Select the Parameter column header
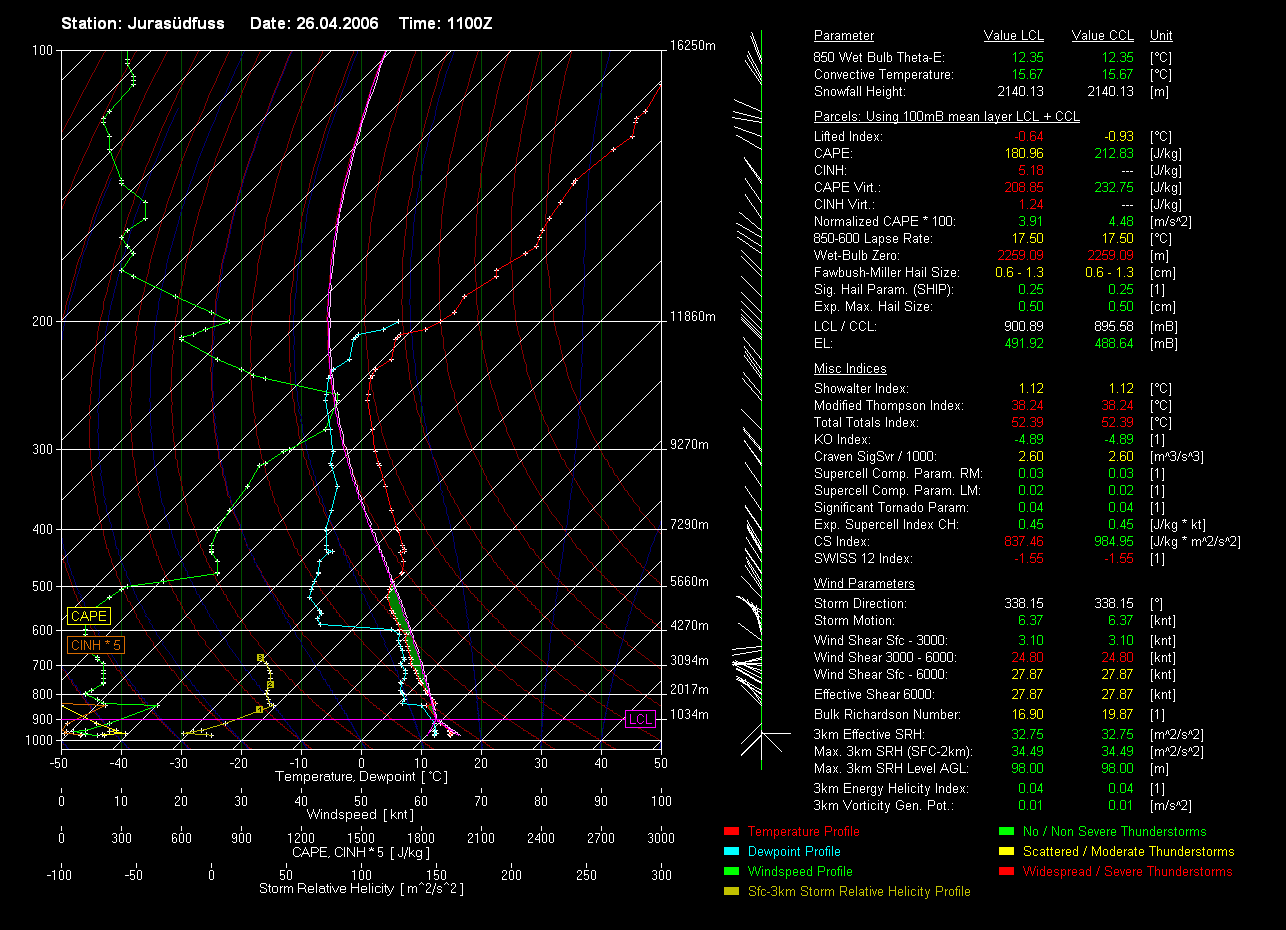1286x930 pixels. (843, 36)
